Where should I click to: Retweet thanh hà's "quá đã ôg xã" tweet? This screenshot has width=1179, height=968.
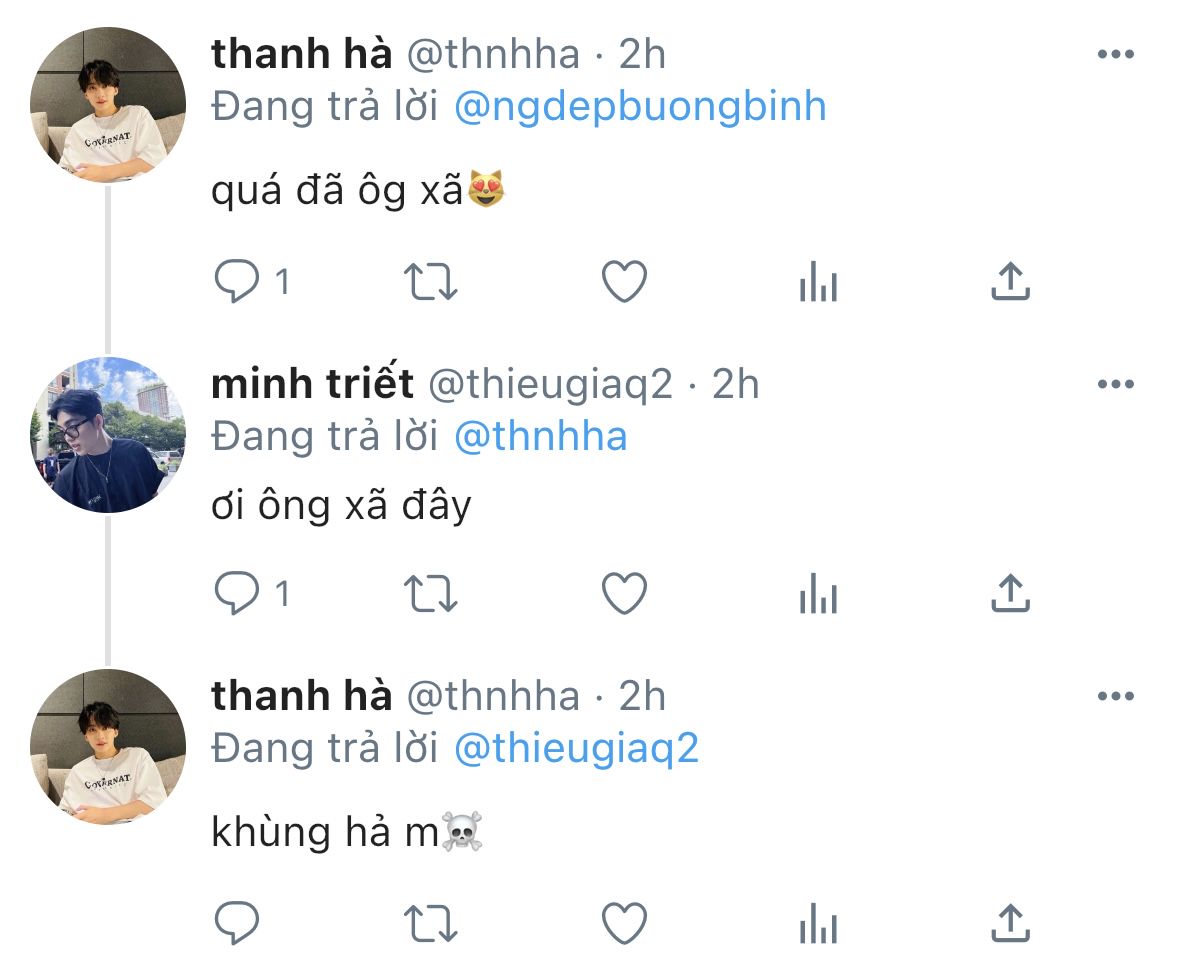coord(432,283)
